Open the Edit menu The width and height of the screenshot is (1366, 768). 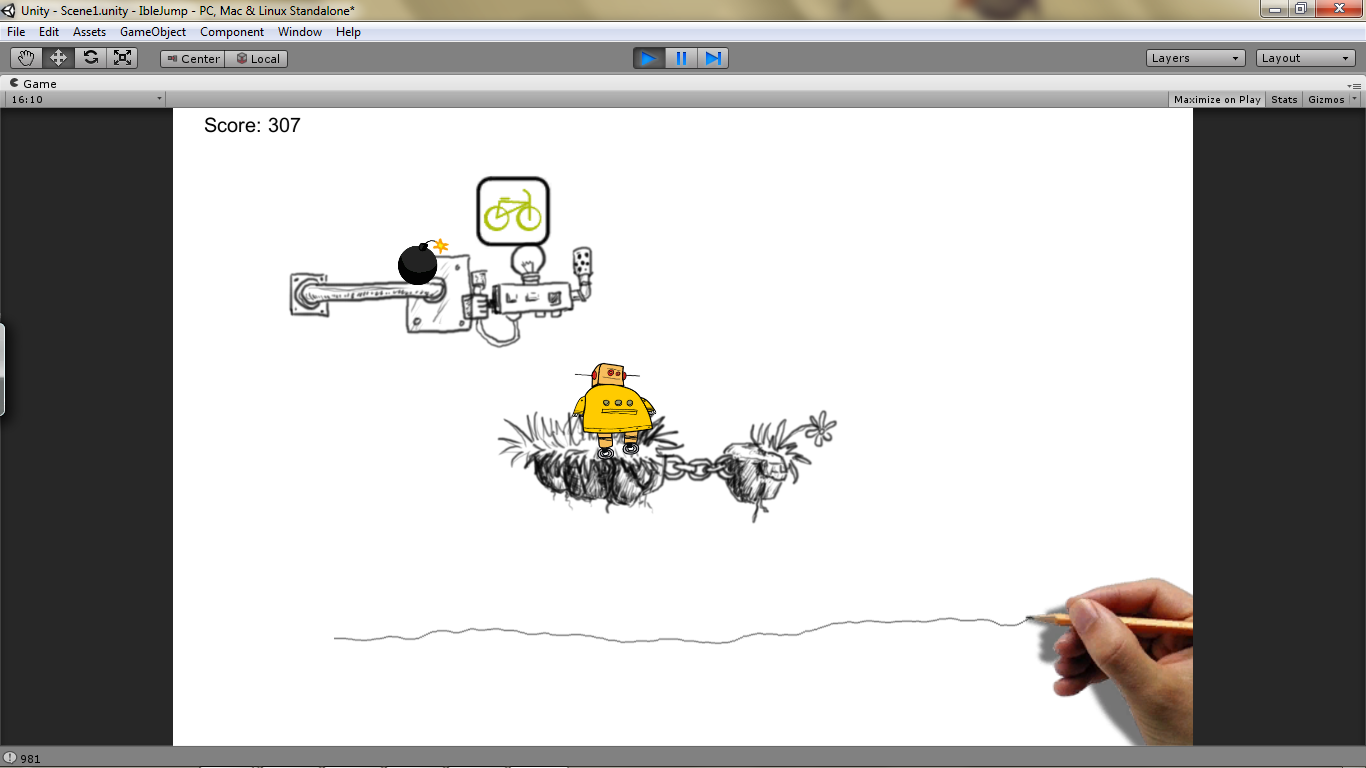pos(49,32)
